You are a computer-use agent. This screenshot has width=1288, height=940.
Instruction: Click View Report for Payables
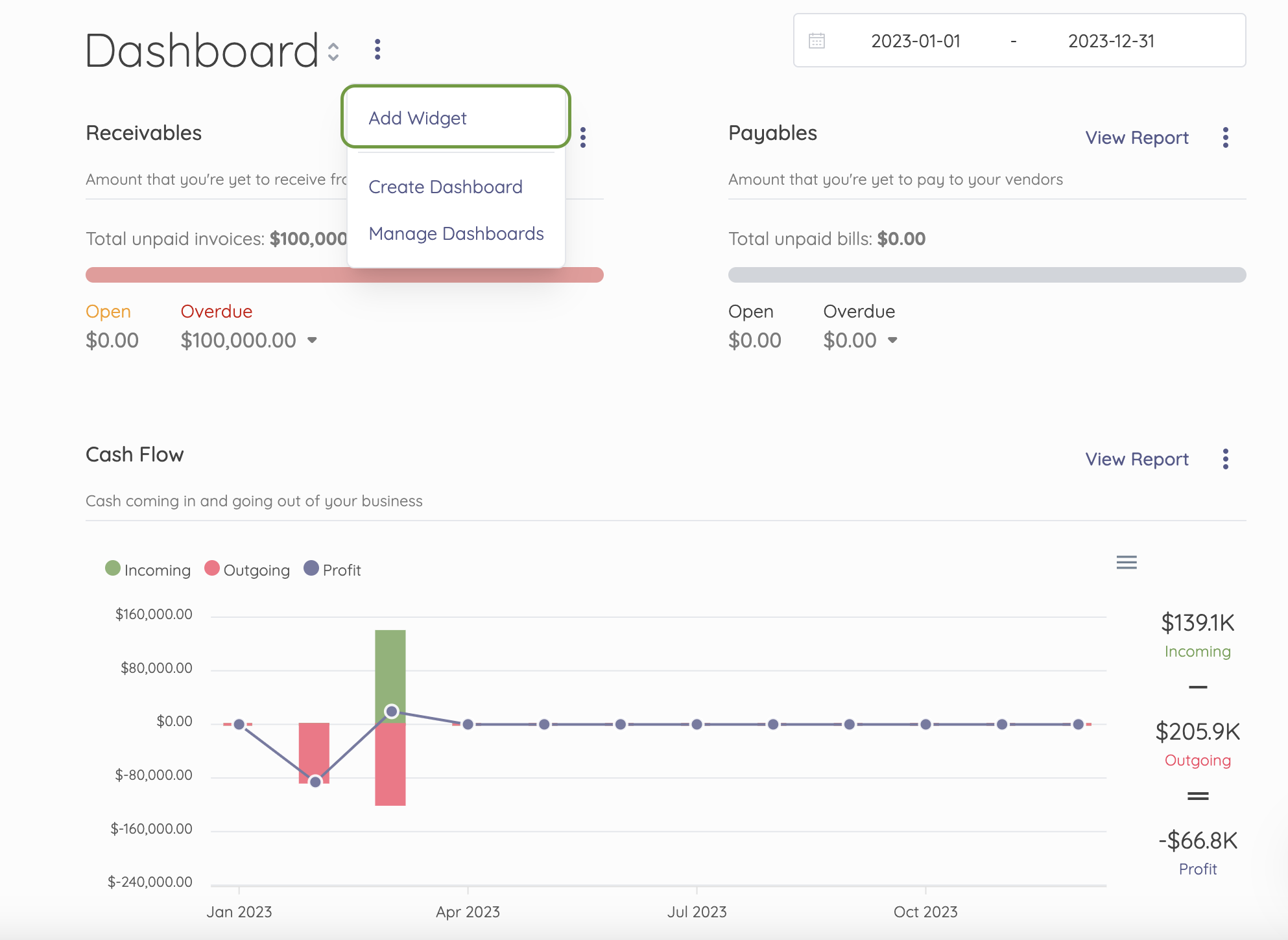pyautogui.click(x=1136, y=137)
